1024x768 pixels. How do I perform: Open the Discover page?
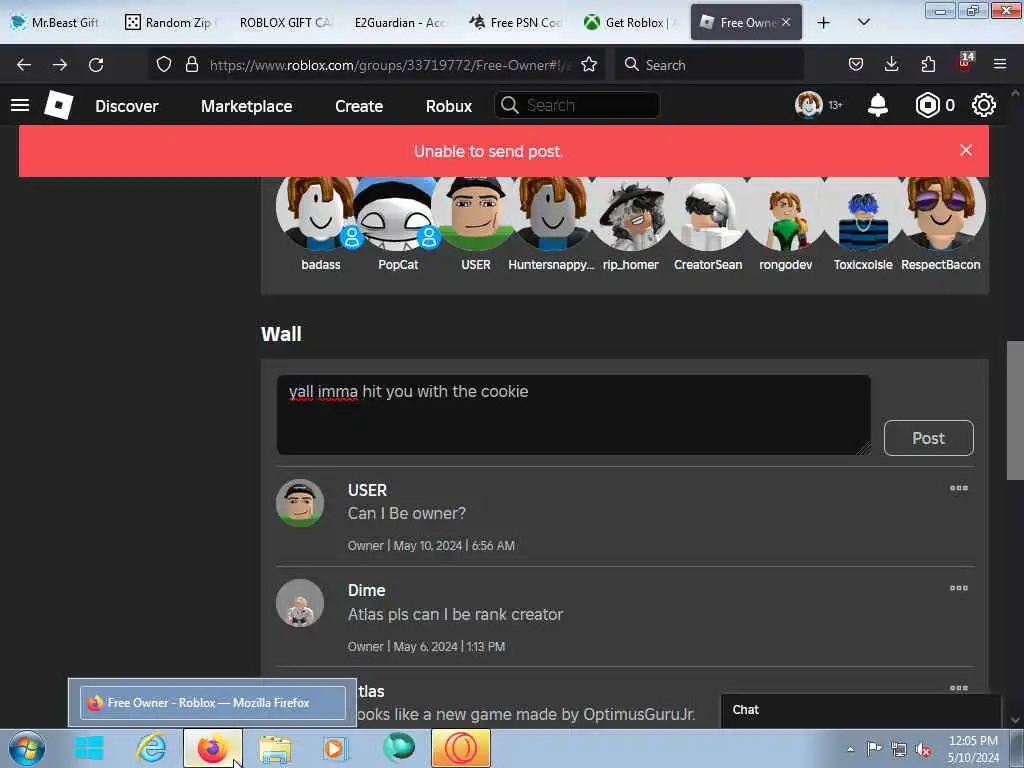127,106
